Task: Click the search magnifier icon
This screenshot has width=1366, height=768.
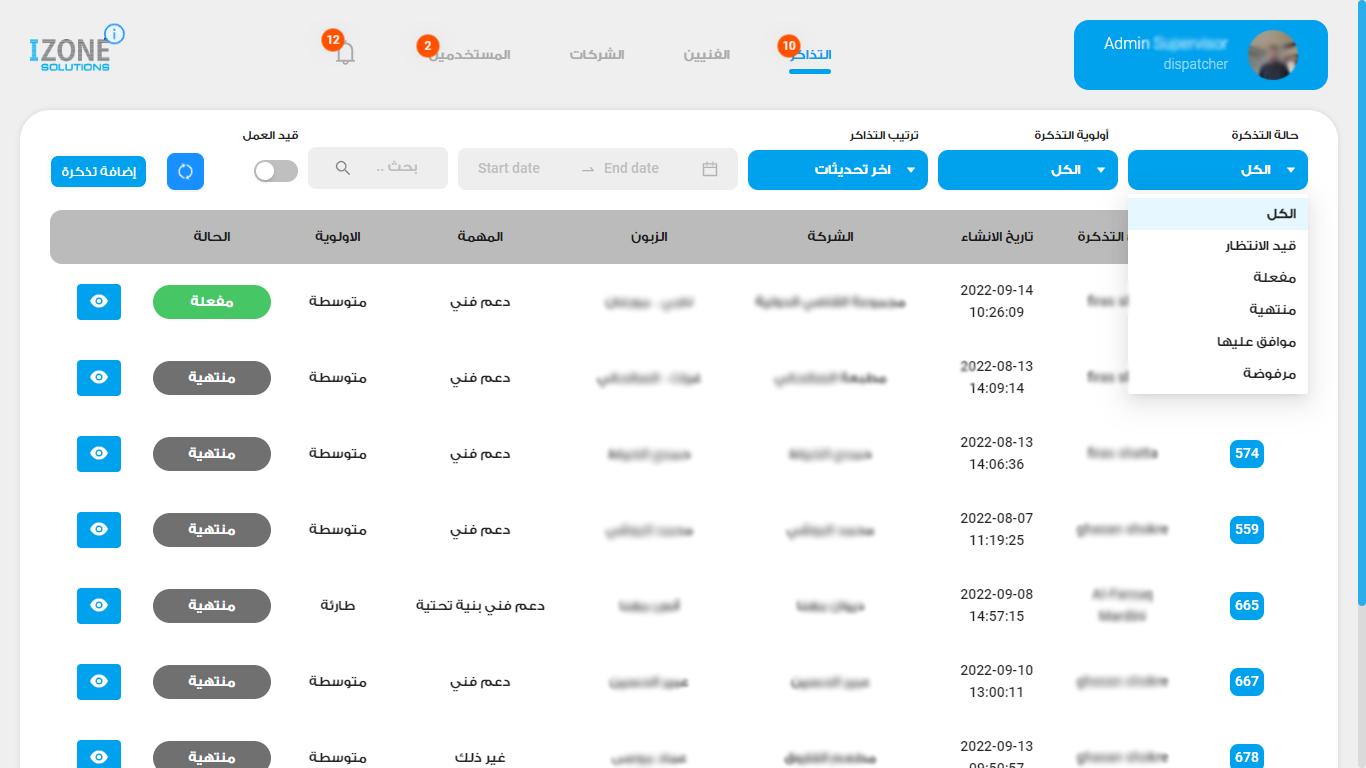Action: point(342,168)
